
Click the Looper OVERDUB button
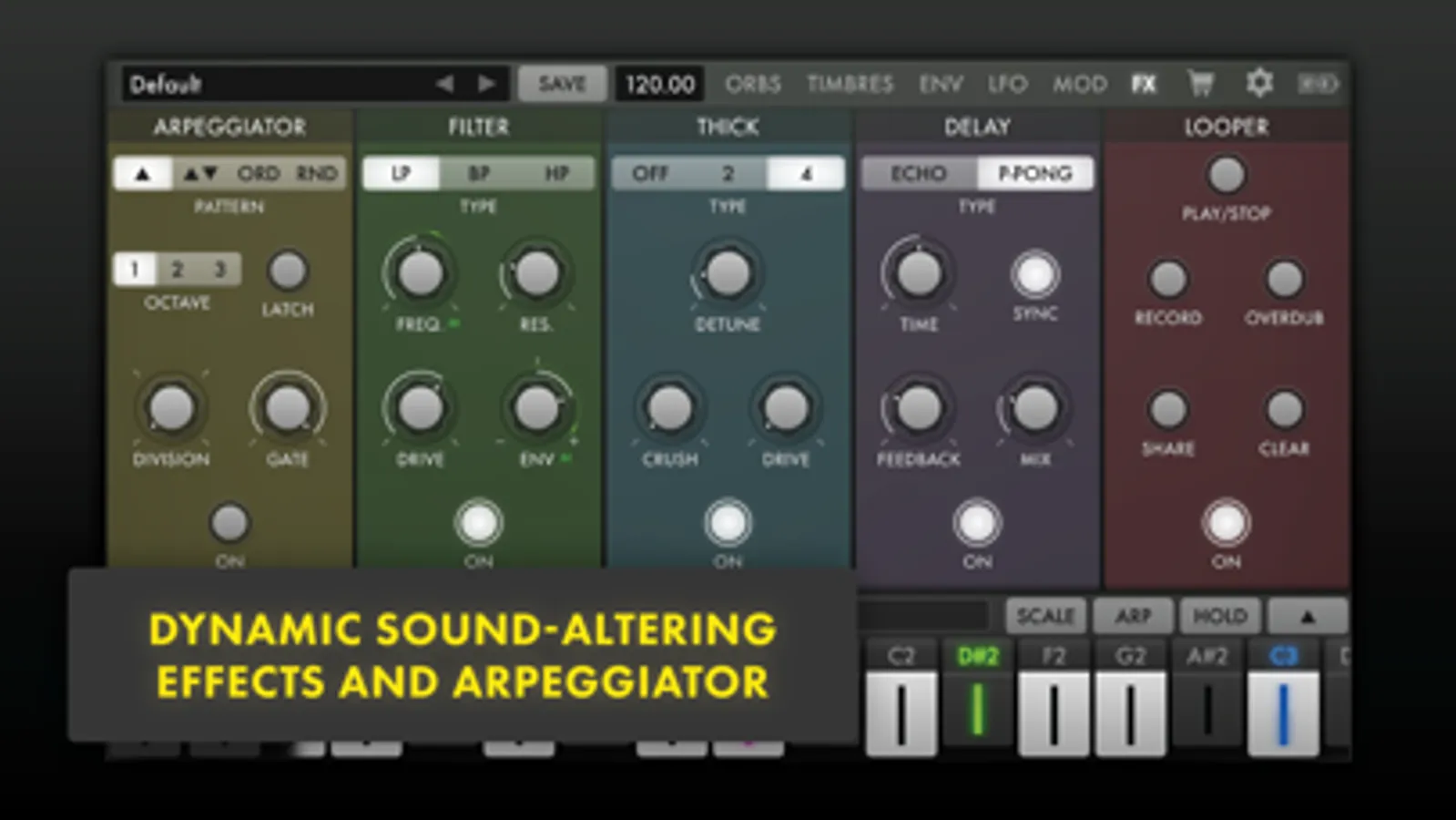click(1284, 279)
